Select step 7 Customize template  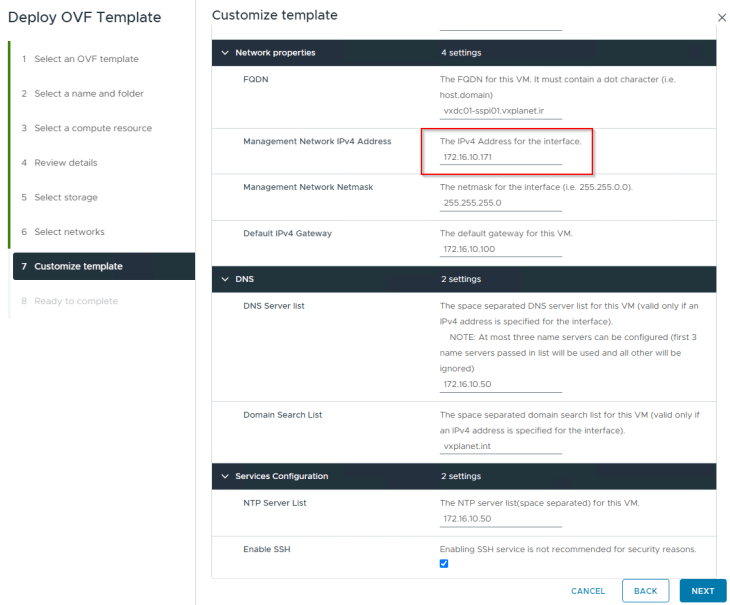click(78, 266)
